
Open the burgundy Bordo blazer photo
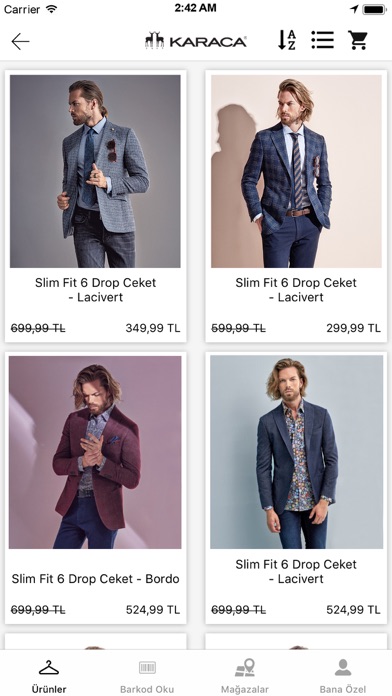pos(95,452)
